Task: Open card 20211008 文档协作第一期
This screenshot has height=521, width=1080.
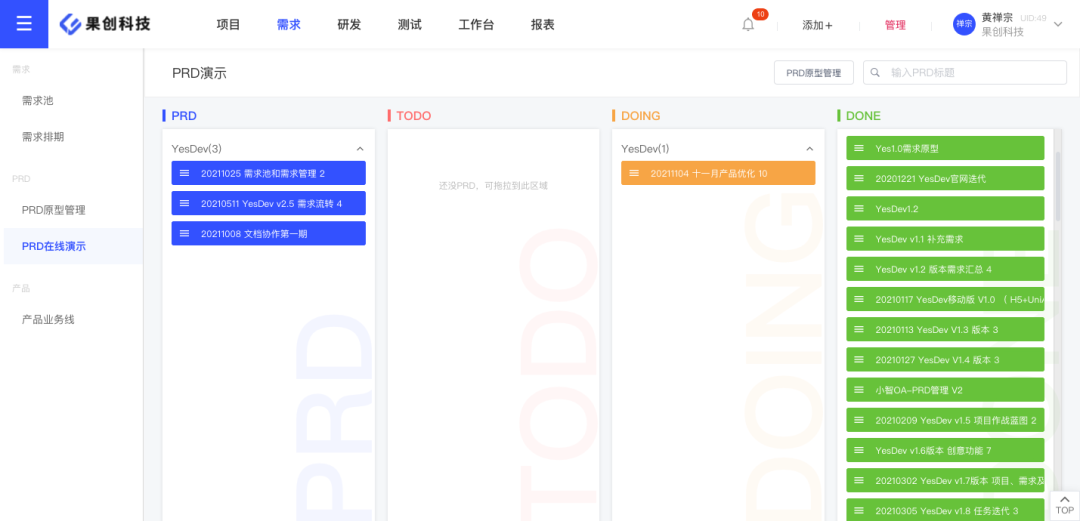Action: click(x=269, y=234)
